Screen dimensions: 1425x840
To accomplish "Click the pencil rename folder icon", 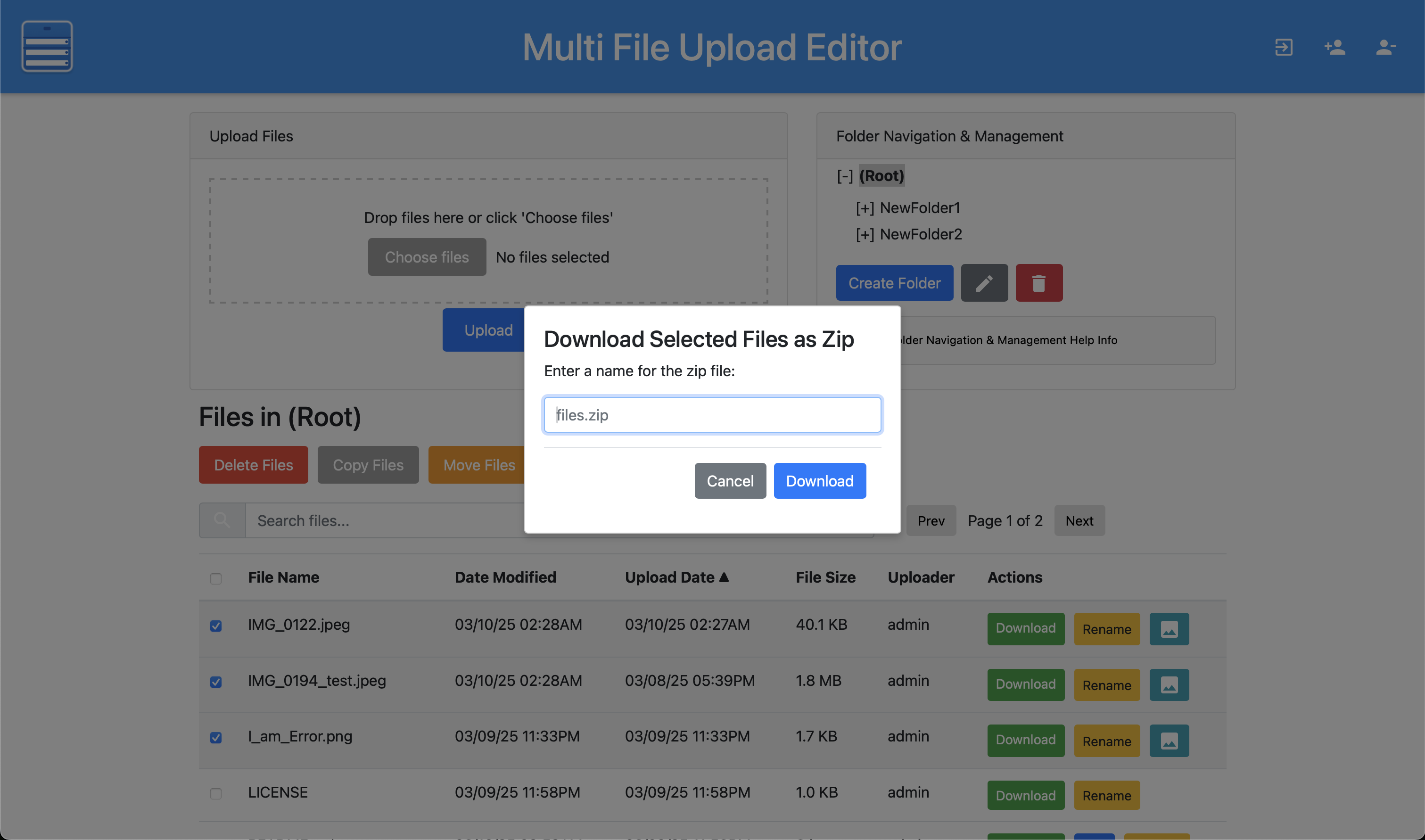I will (984, 283).
